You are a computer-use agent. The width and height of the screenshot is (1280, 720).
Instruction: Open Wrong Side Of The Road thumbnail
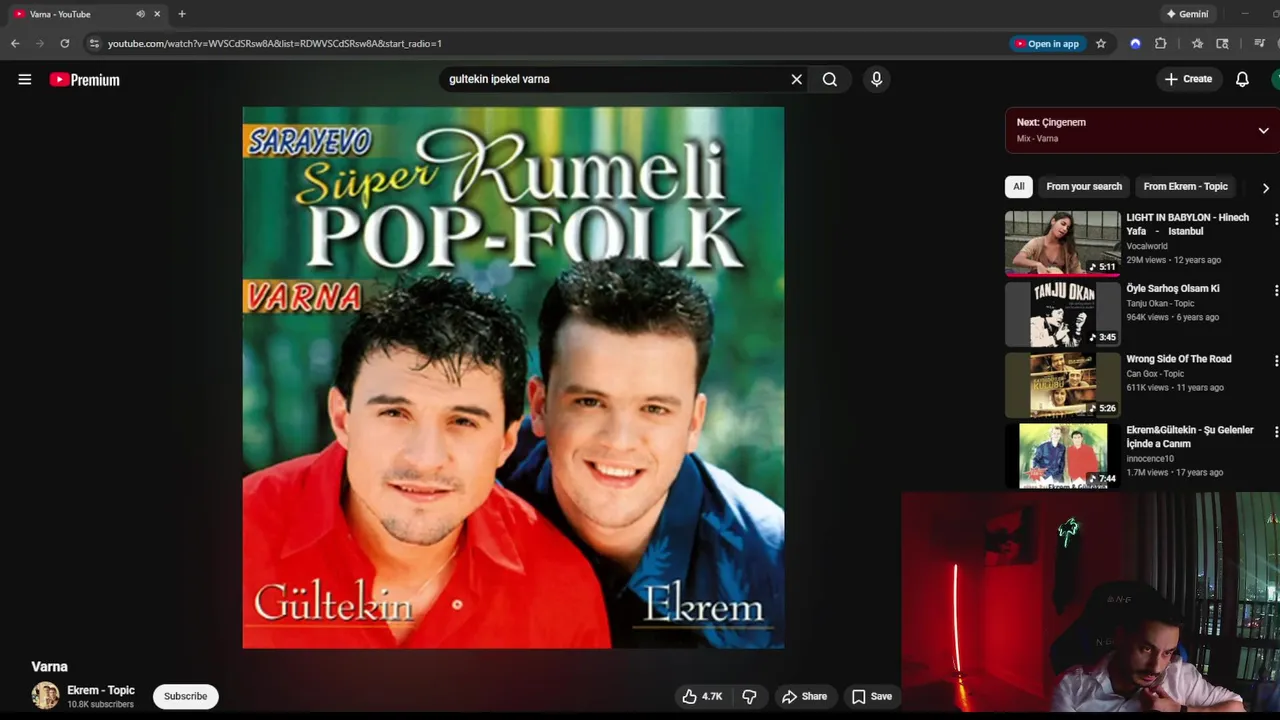pyautogui.click(x=1063, y=385)
